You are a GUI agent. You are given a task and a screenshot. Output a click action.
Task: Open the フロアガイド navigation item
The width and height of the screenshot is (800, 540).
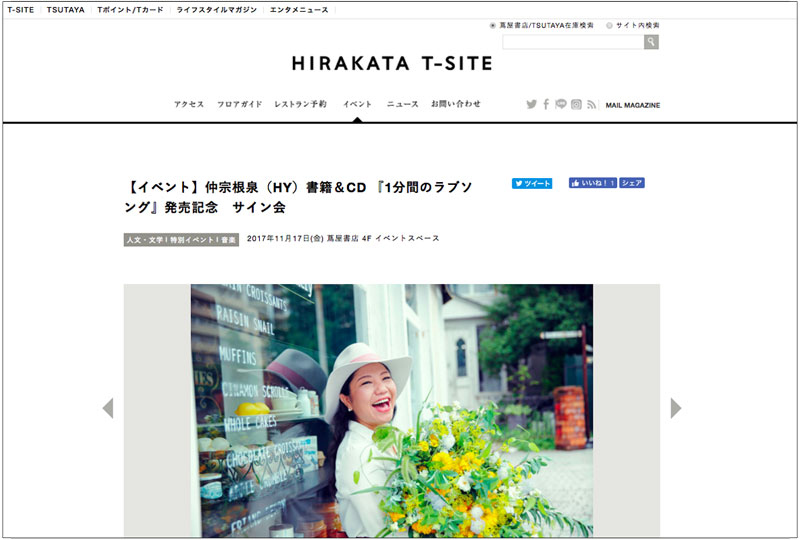coord(239,104)
